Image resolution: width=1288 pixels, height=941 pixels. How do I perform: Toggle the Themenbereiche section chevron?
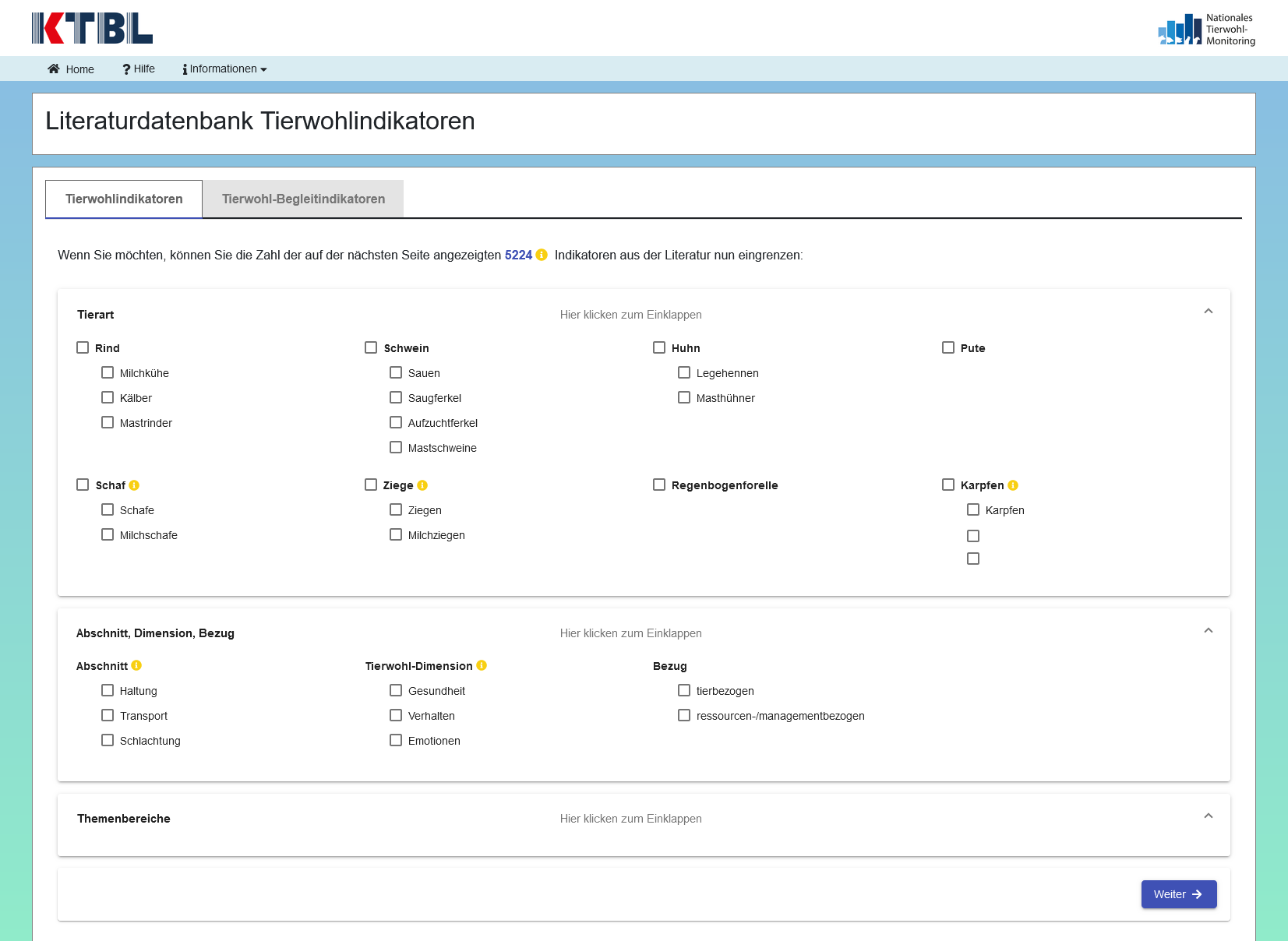pyautogui.click(x=1208, y=816)
